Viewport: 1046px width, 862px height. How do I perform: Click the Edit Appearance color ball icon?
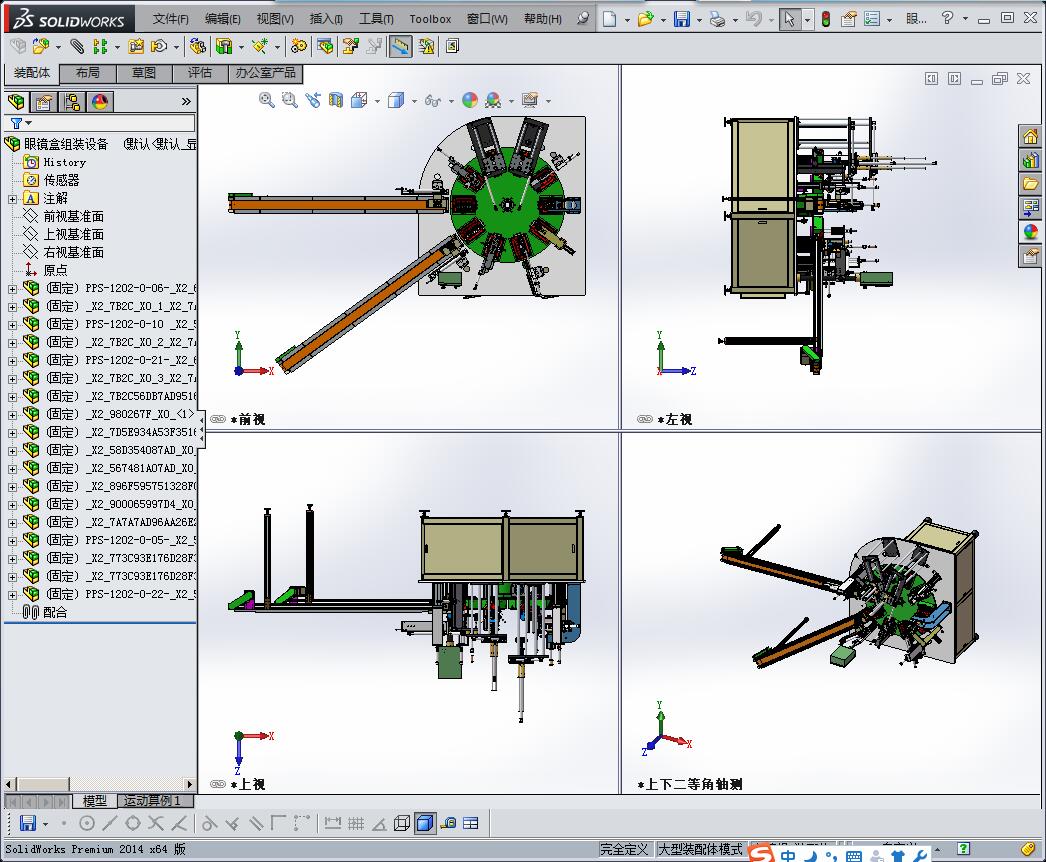pos(470,100)
